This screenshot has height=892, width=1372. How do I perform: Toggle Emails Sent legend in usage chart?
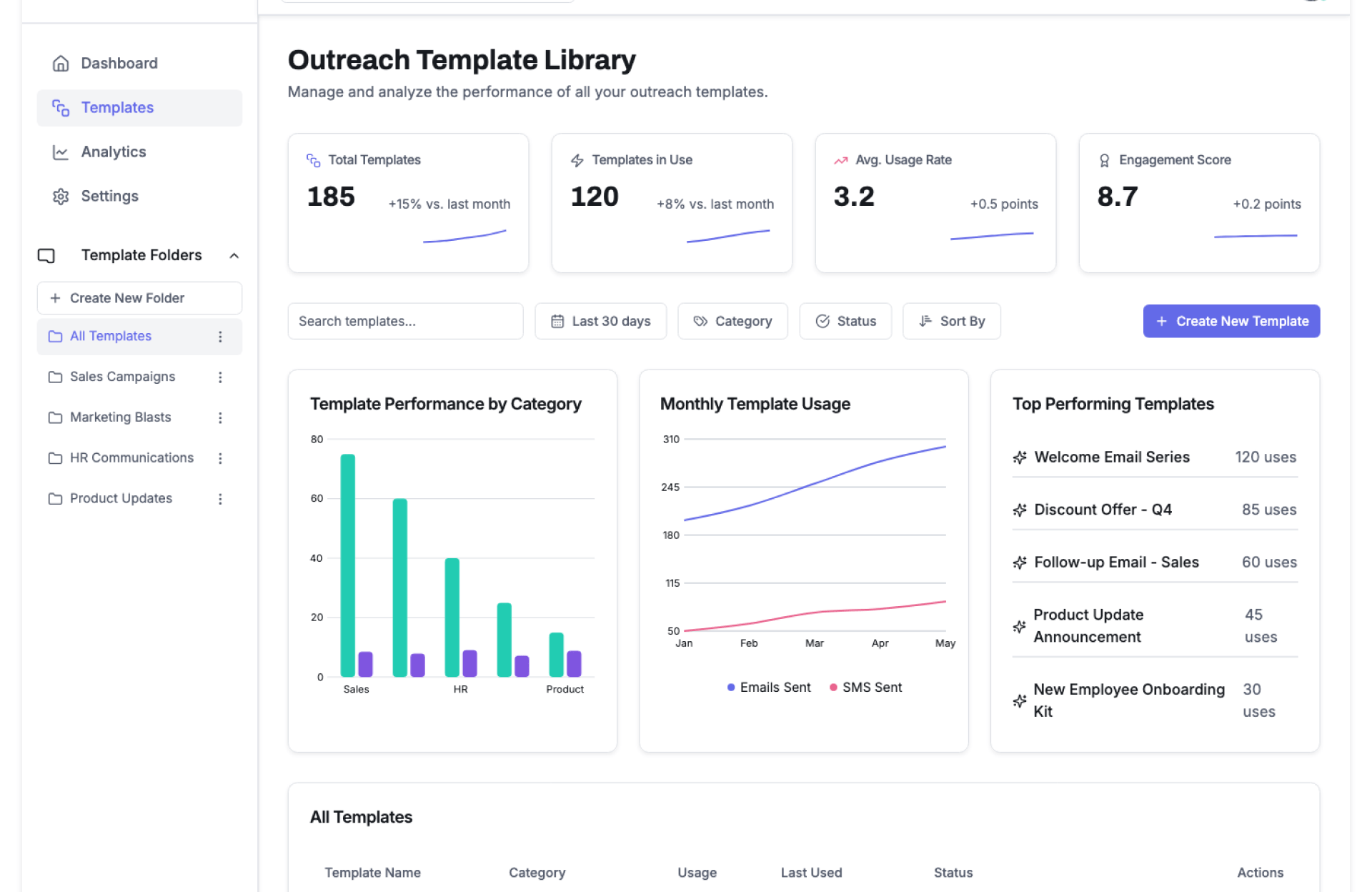(x=769, y=688)
